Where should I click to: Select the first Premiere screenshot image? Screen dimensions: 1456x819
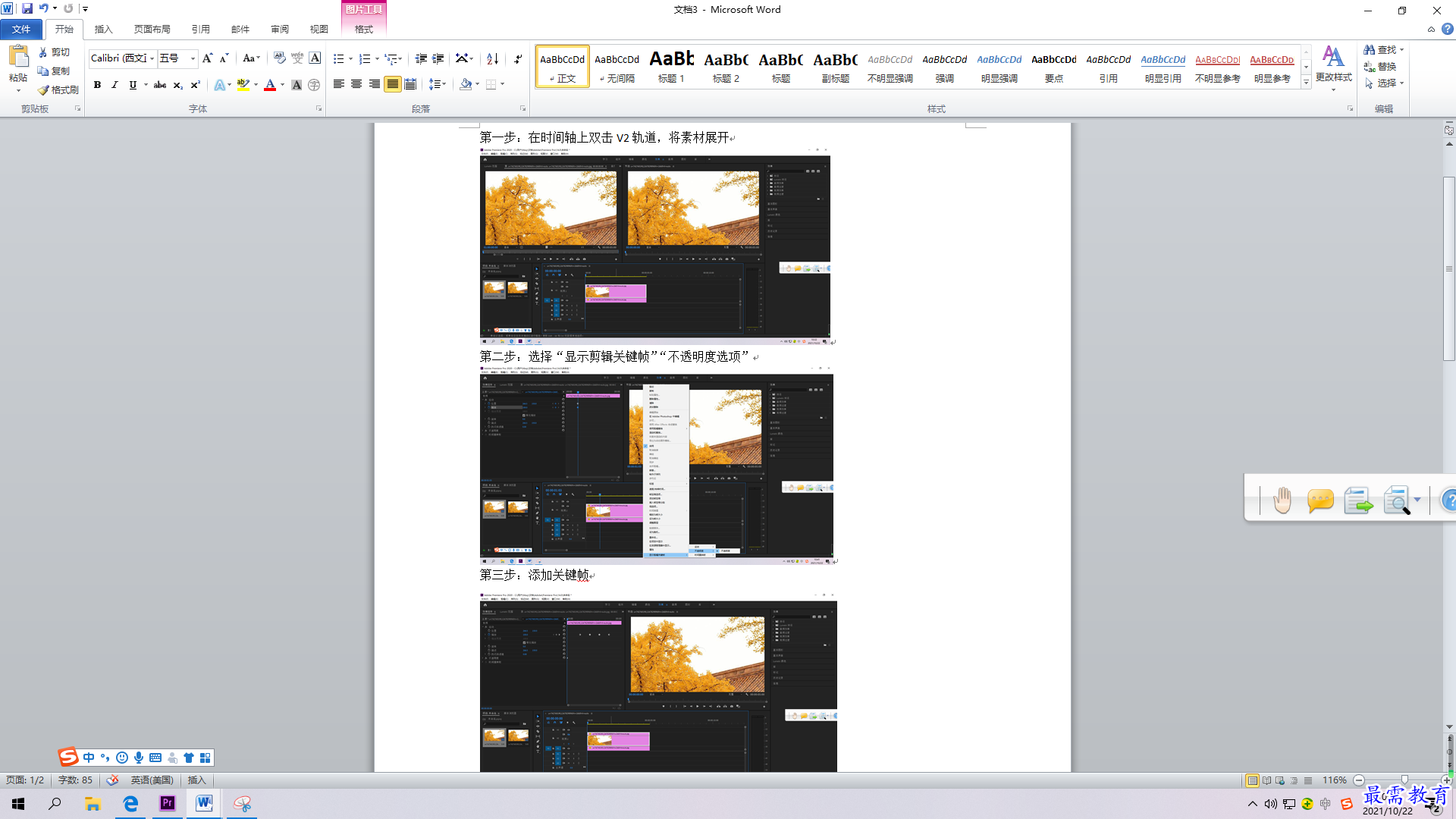pos(655,246)
